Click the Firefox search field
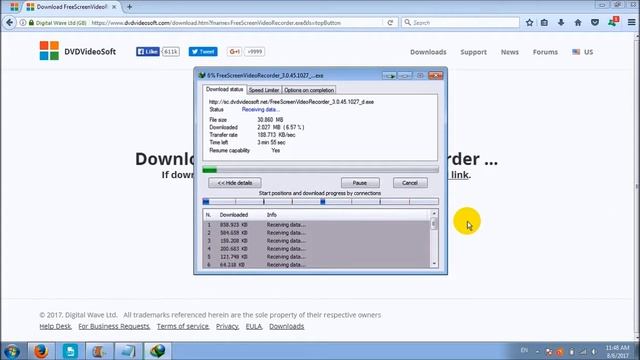Image resolution: width=640 pixels, height=360 pixels. [x=460, y=23]
